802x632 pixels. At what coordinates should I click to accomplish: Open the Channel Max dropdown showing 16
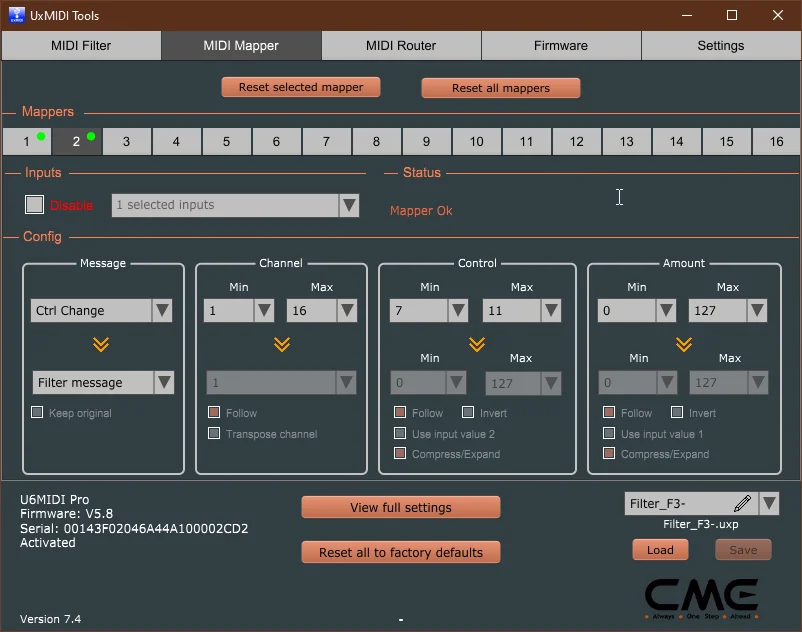tap(348, 310)
